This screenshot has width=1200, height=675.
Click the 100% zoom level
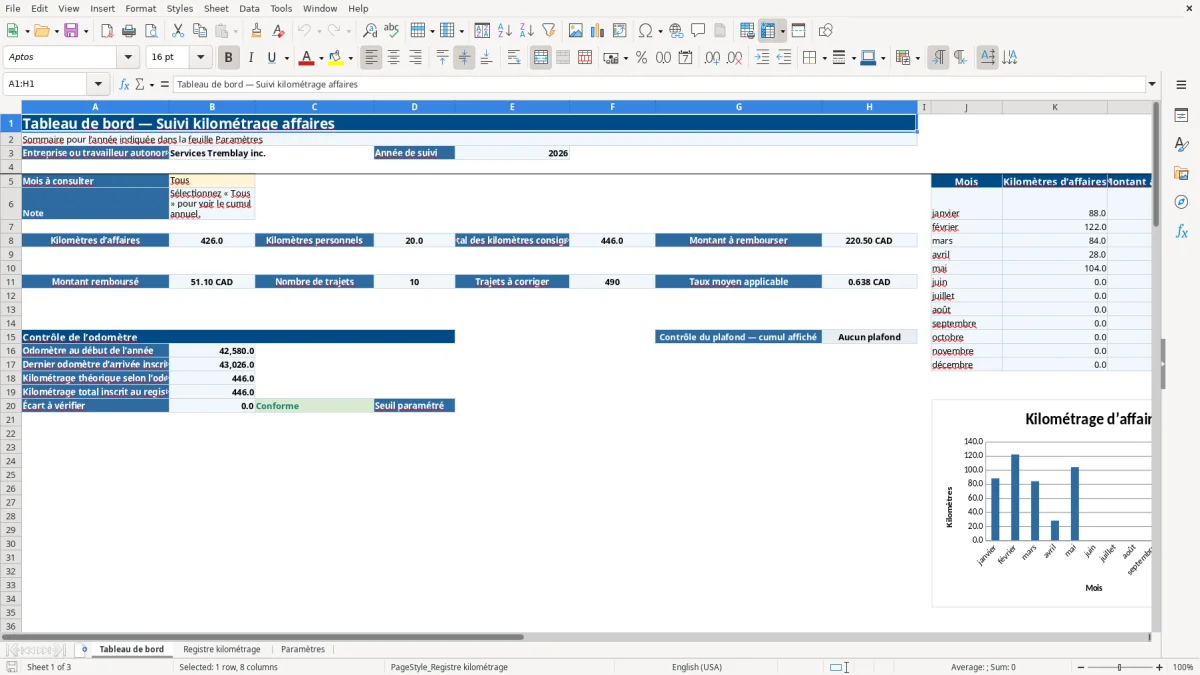[x=1183, y=667]
